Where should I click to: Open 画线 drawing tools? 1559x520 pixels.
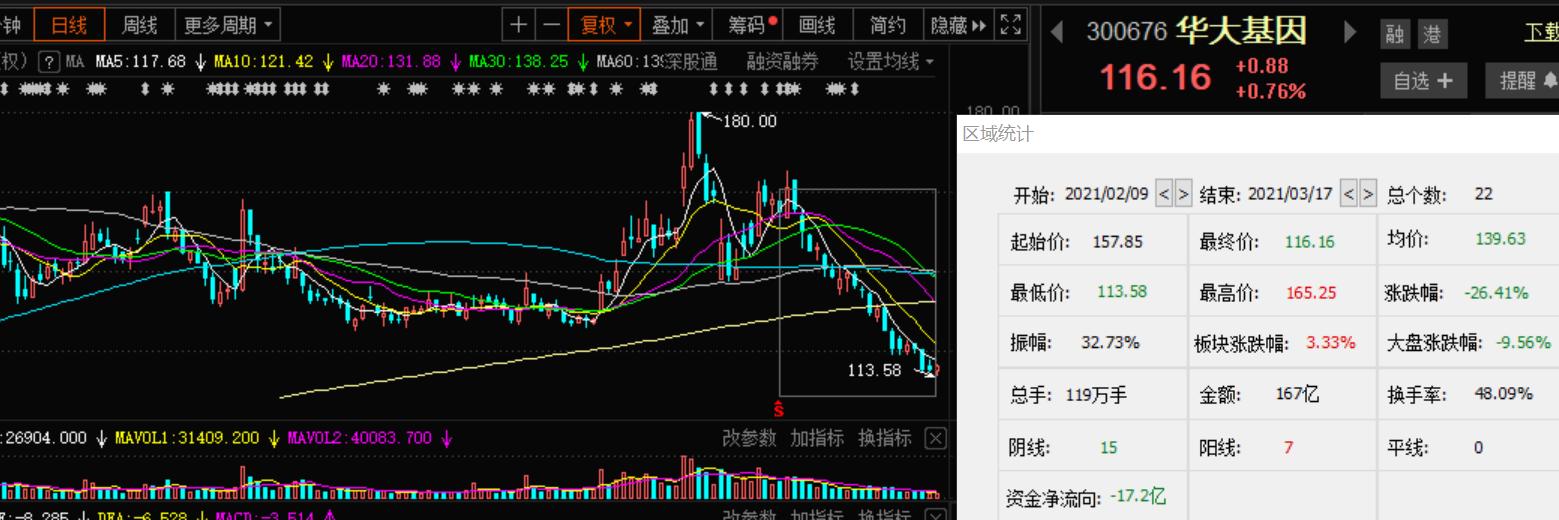tap(817, 24)
